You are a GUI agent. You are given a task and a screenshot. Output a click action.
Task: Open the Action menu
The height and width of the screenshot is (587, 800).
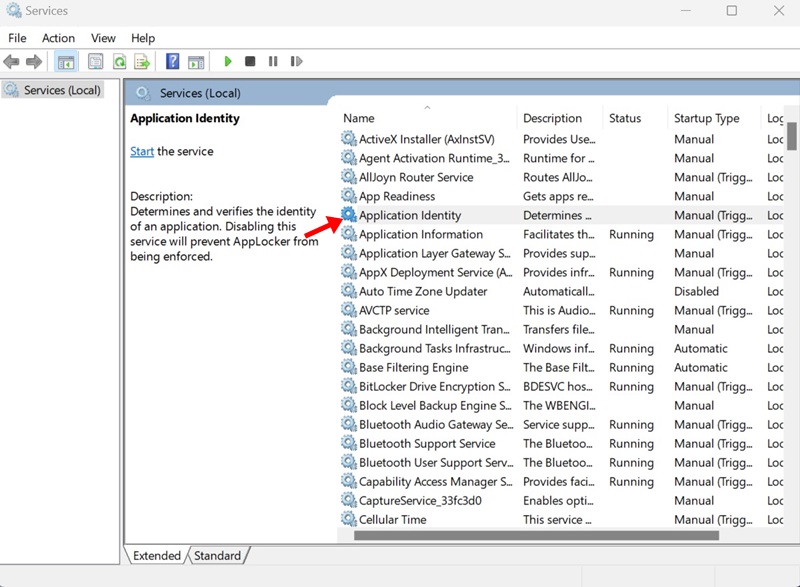pyautogui.click(x=58, y=38)
